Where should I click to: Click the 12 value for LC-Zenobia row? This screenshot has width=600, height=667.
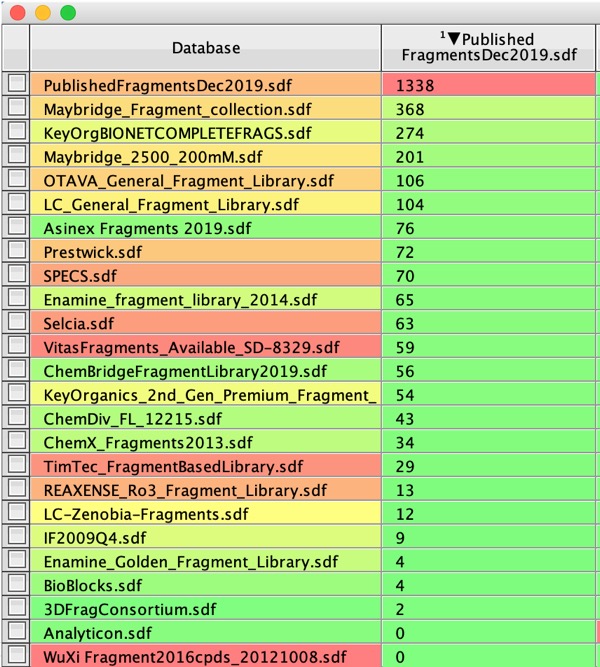click(489, 513)
